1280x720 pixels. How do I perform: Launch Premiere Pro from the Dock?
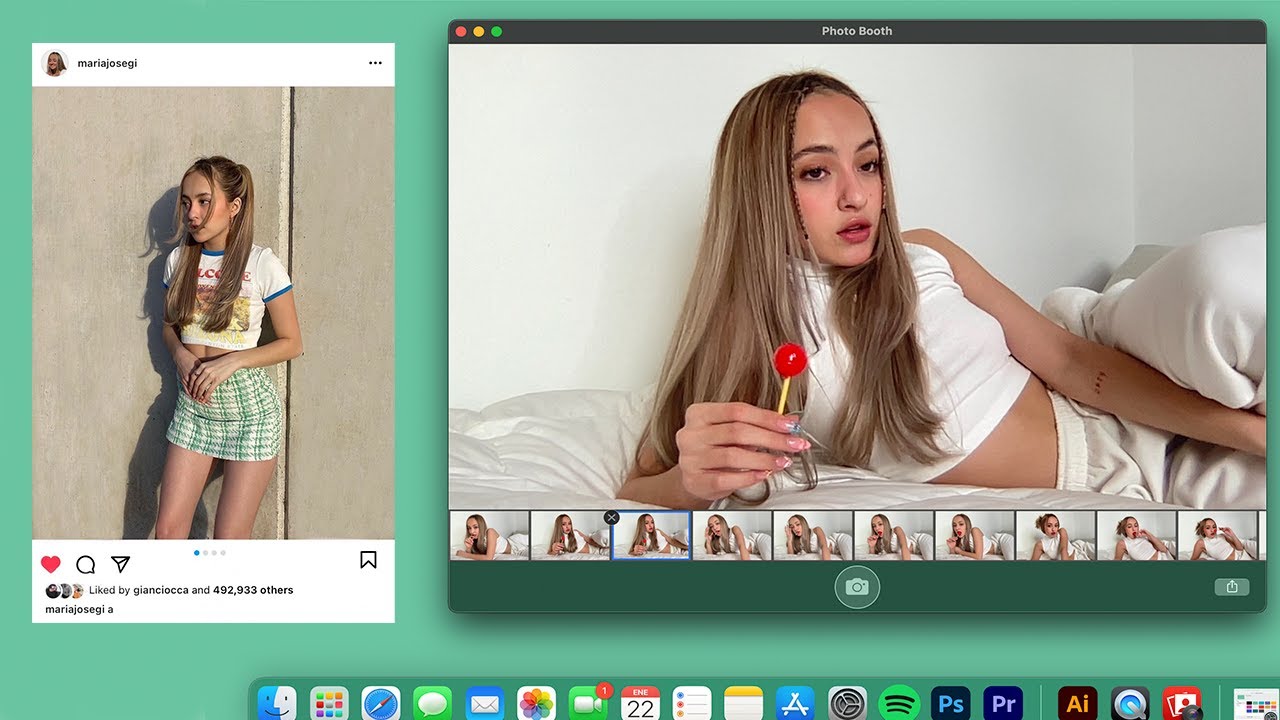click(x=1003, y=703)
